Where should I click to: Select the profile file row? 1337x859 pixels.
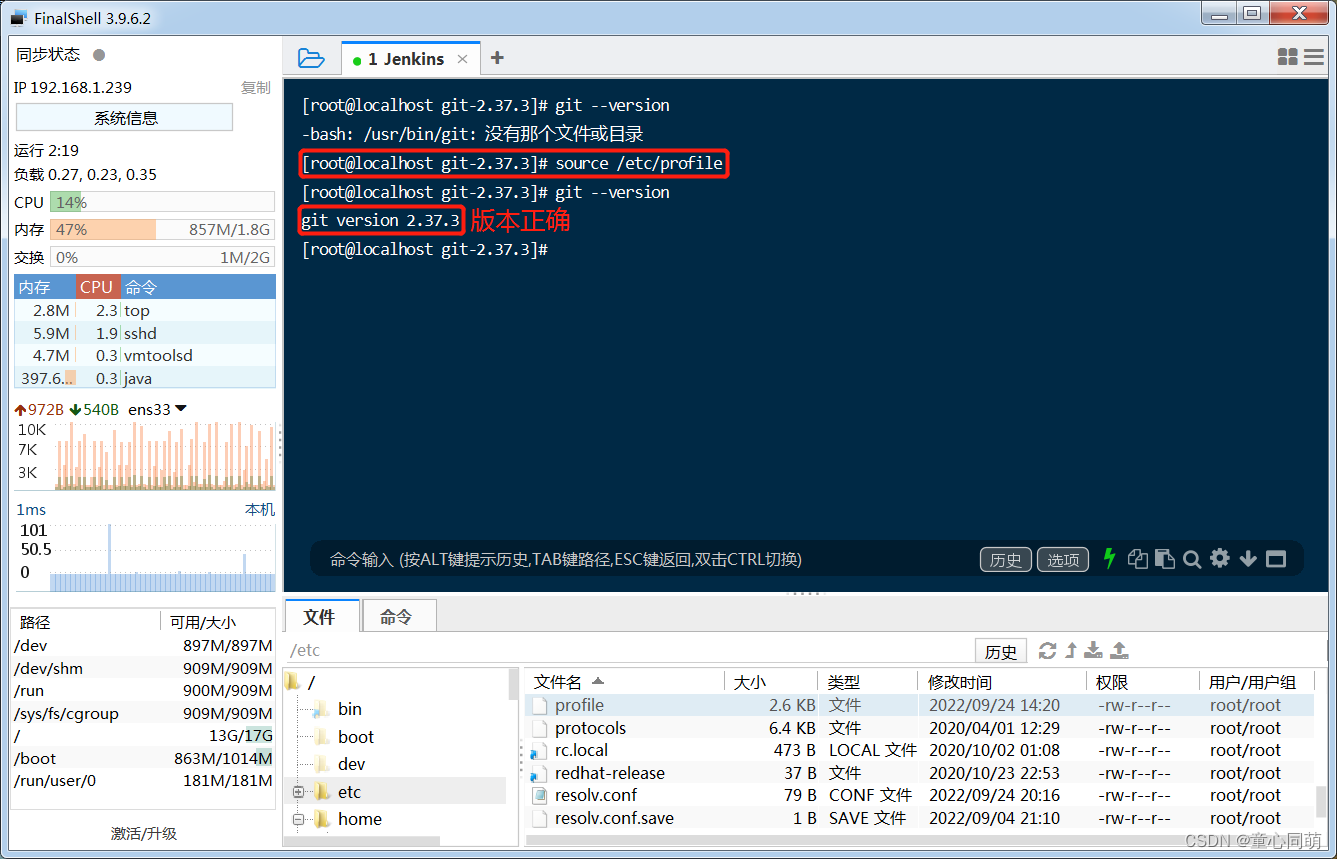(920, 705)
